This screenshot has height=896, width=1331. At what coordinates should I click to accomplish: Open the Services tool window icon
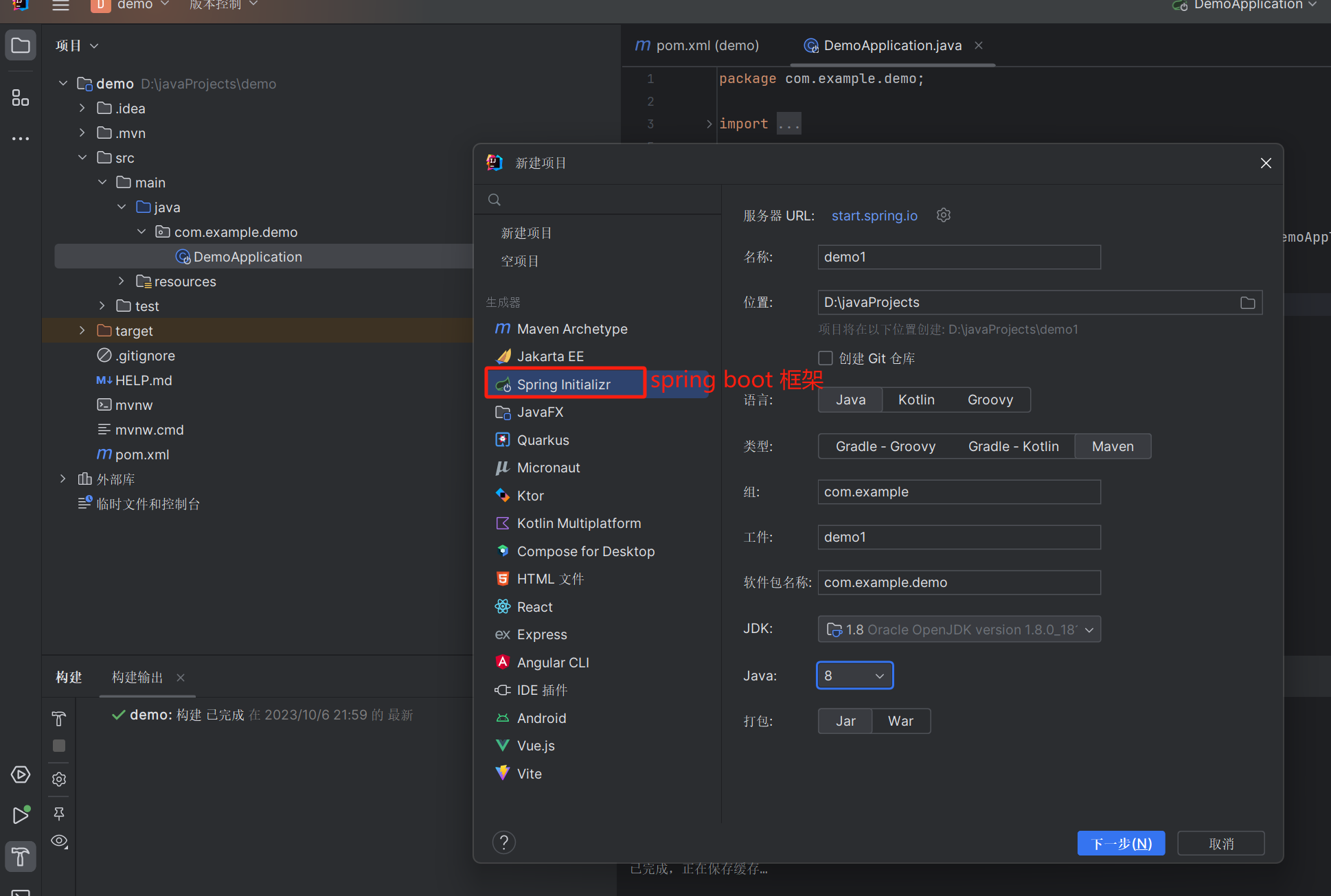pyautogui.click(x=21, y=774)
